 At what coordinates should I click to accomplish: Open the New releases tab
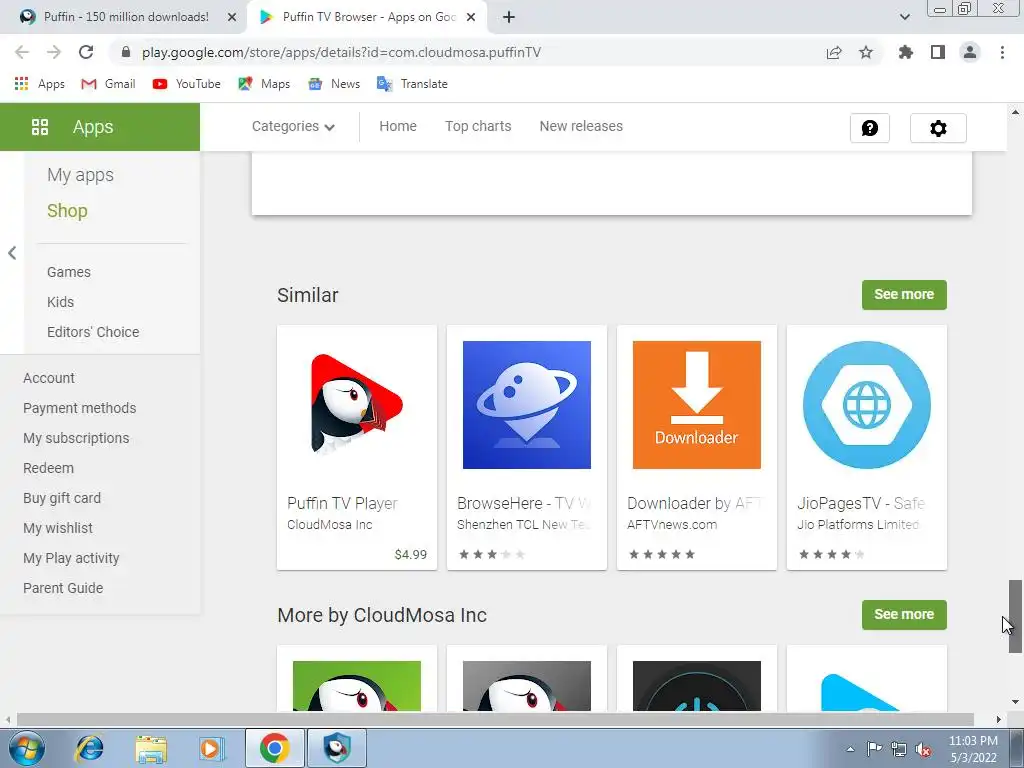click(581, 126)
